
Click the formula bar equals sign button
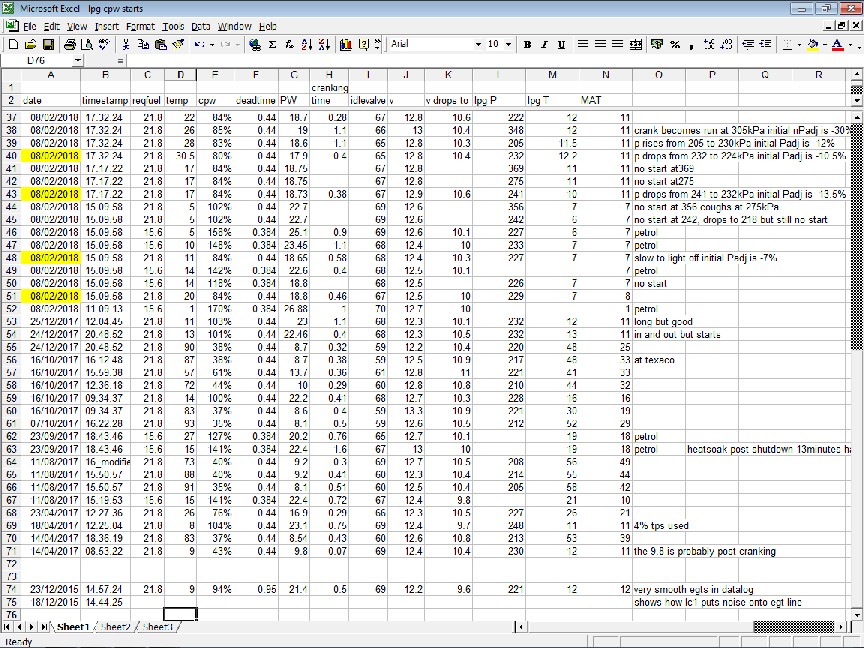[x=120, y=61]
